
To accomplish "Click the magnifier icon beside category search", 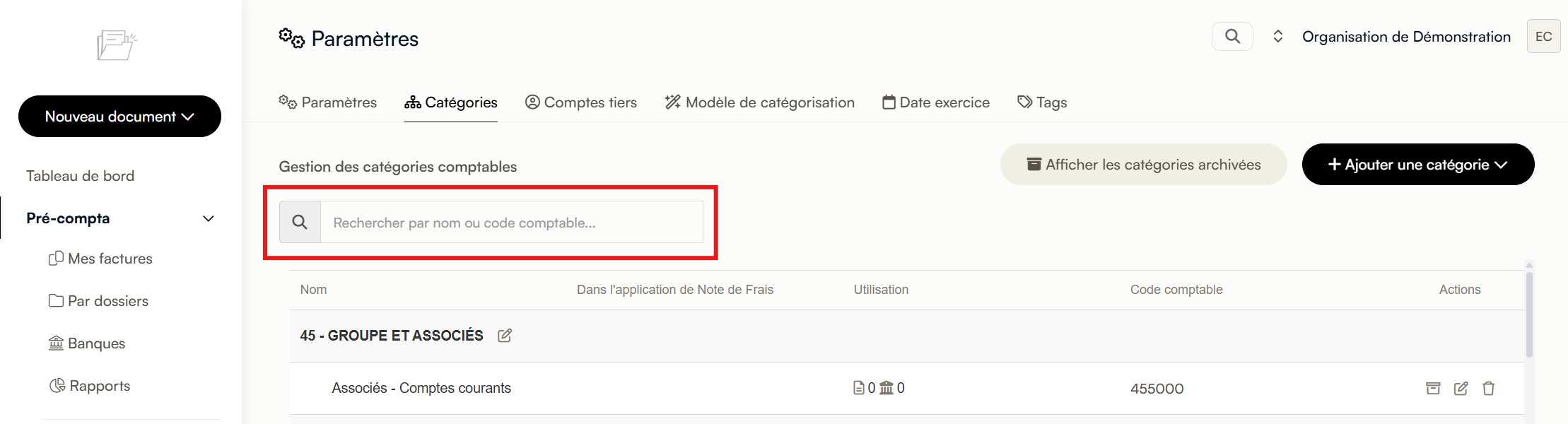I will (300, 222).
